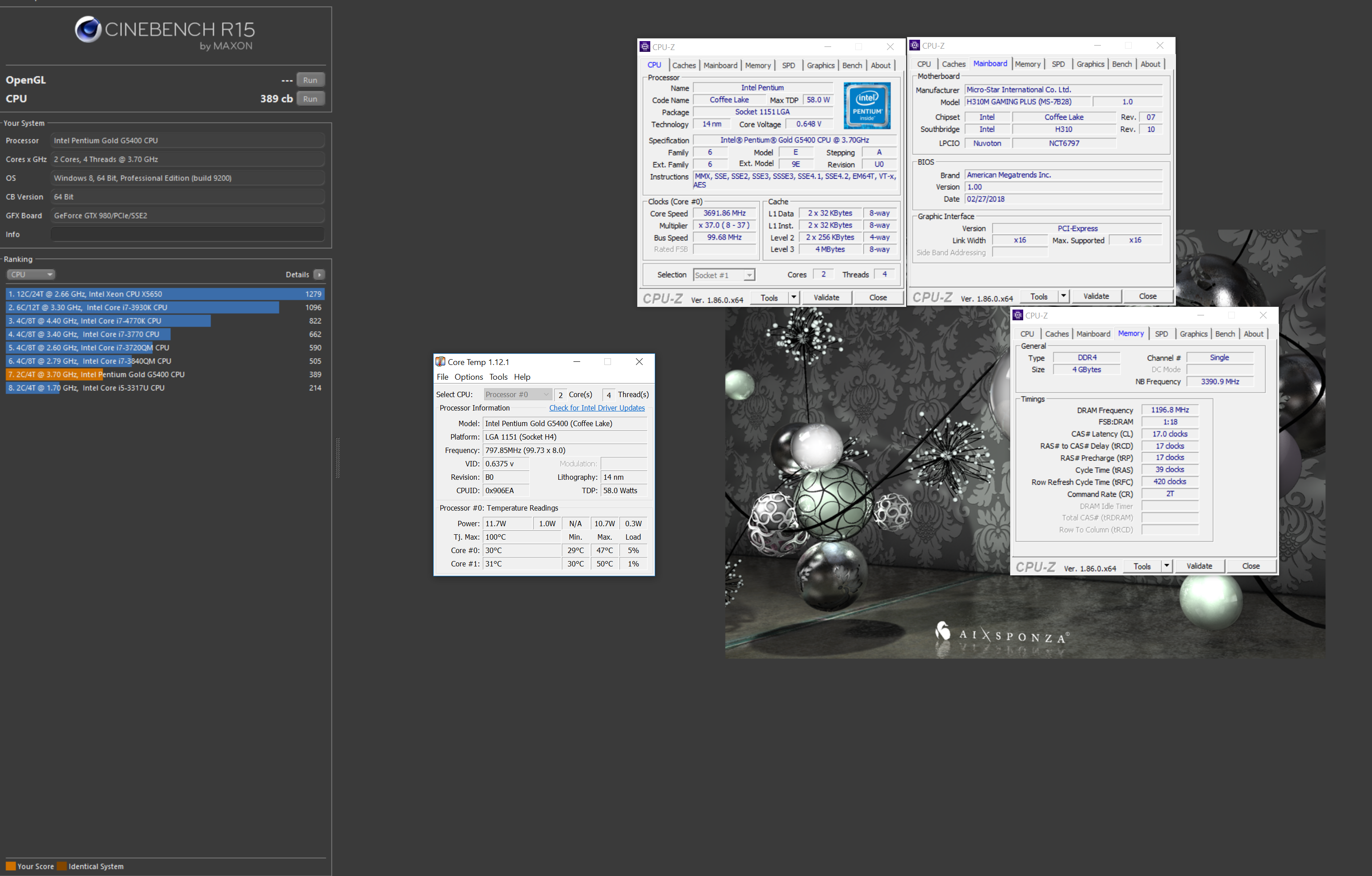The image size is (1372, 876).
Task: Open Mainboard tab in CPU-Z Memory window
Action: click(1093, 334)
